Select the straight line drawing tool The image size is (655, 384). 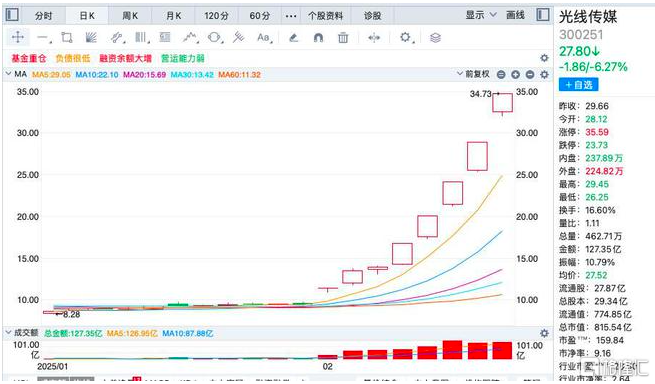tap(43, 38)
